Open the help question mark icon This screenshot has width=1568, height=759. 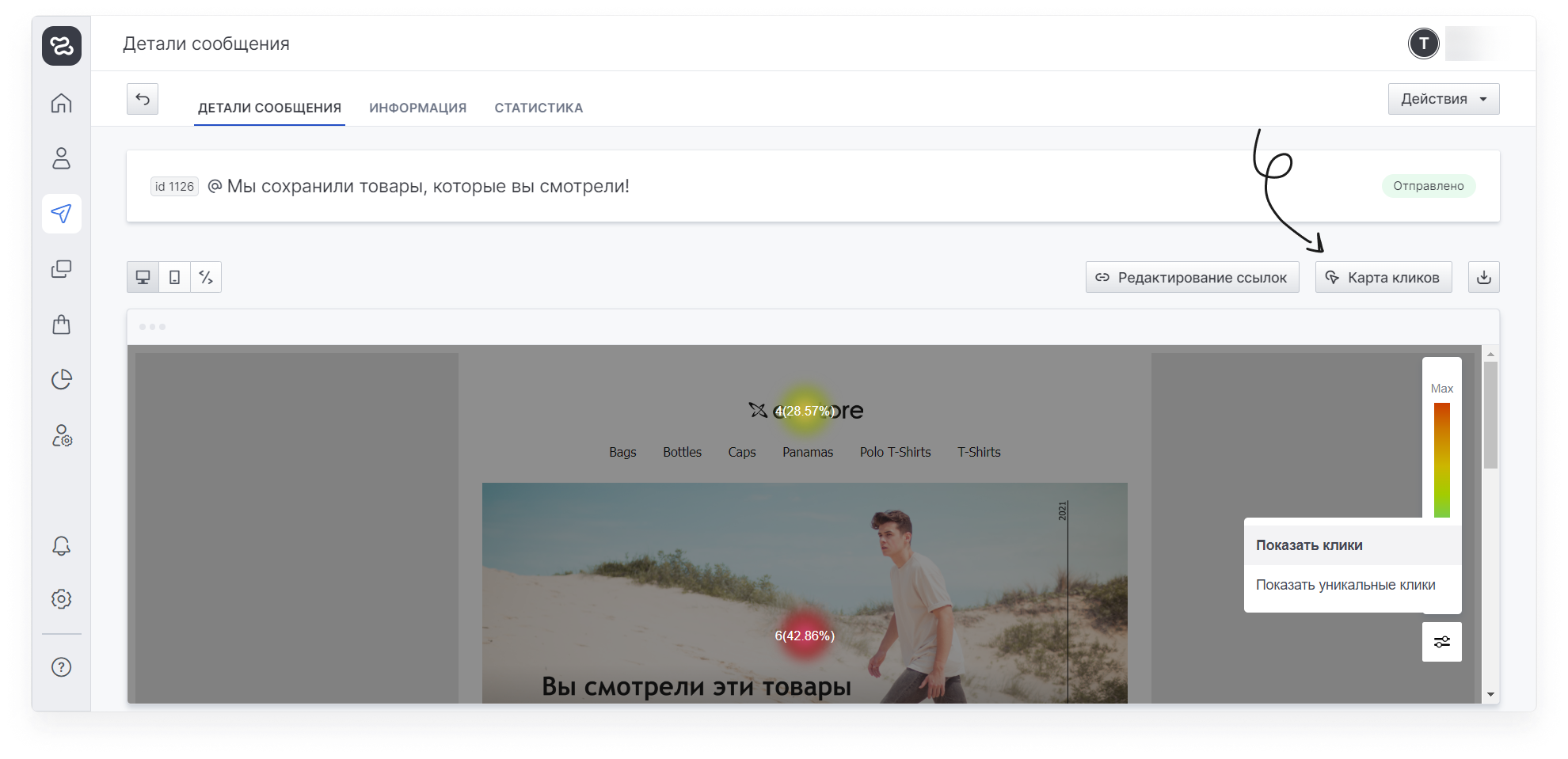(x=62, y=667)
